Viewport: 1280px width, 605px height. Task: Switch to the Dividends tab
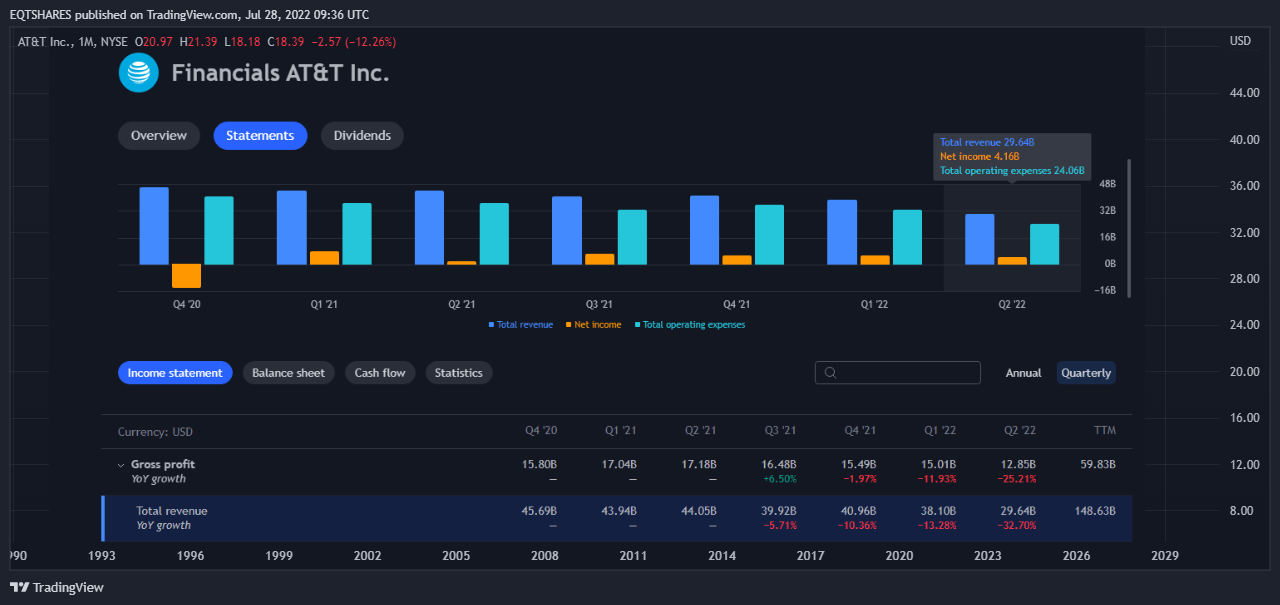(362, 136)
